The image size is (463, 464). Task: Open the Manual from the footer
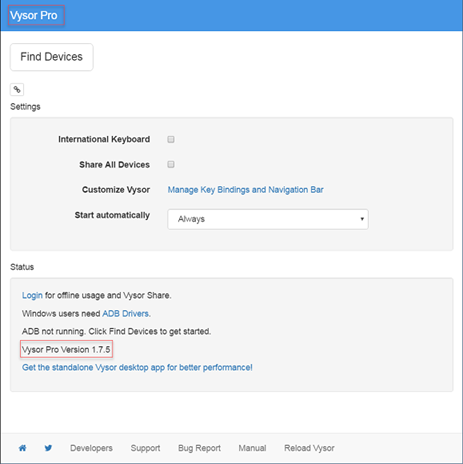click(252, 448)
